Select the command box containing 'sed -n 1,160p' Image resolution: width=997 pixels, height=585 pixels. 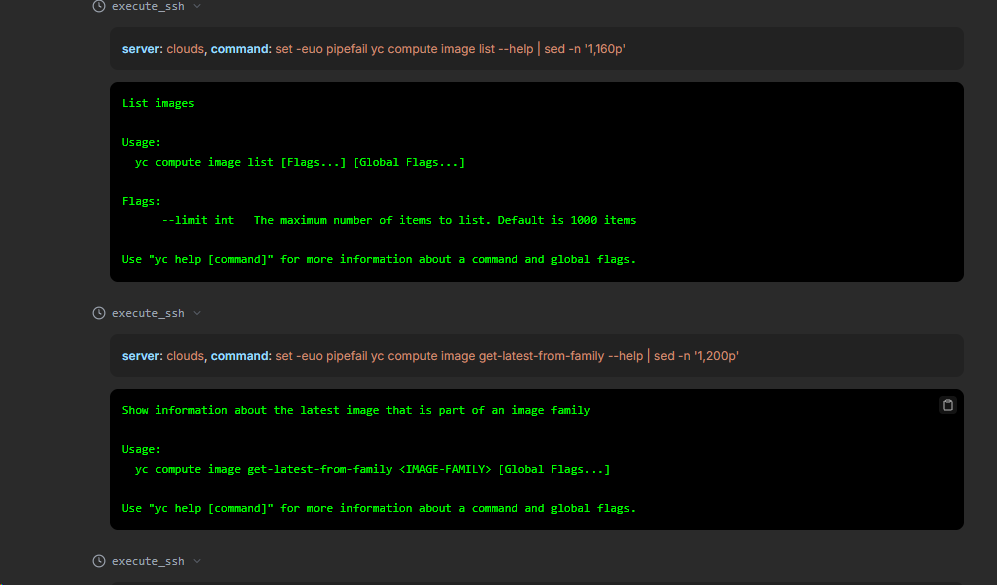click(537, 49)
